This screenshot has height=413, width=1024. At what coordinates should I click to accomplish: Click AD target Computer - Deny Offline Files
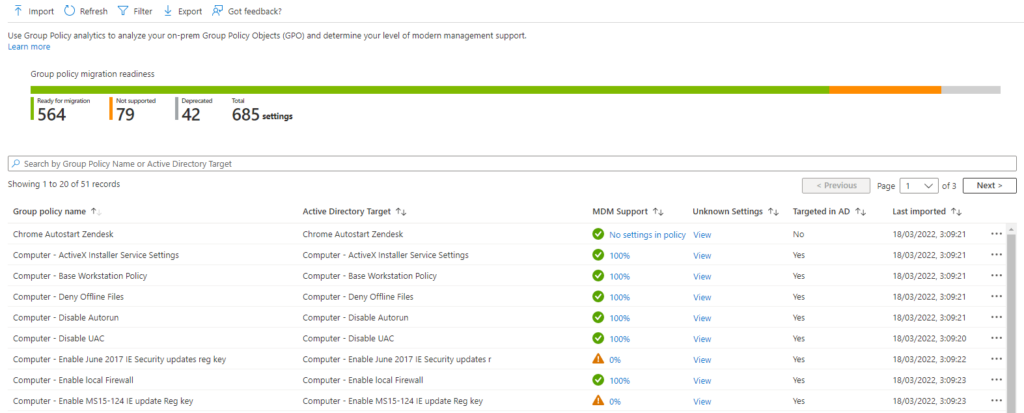click(x=358, y=297)
